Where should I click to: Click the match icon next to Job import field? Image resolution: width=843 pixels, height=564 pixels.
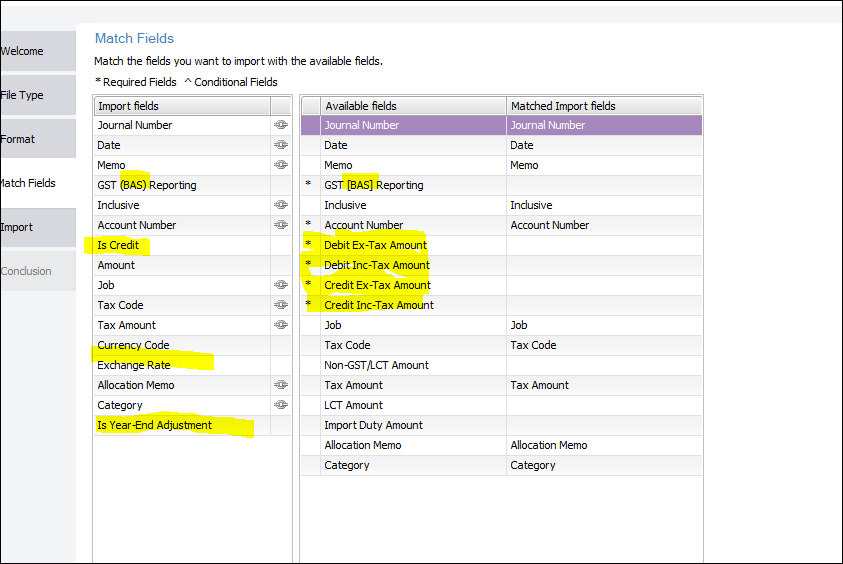pyautogui.click(x=280, y=285)
